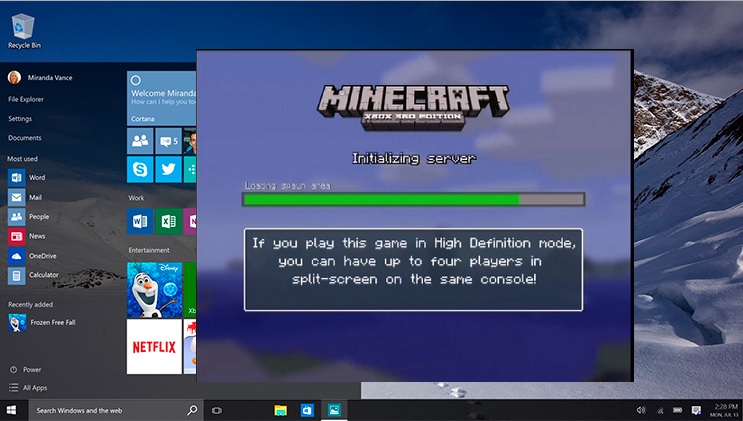Open the Cortana welcome tile

162,98
